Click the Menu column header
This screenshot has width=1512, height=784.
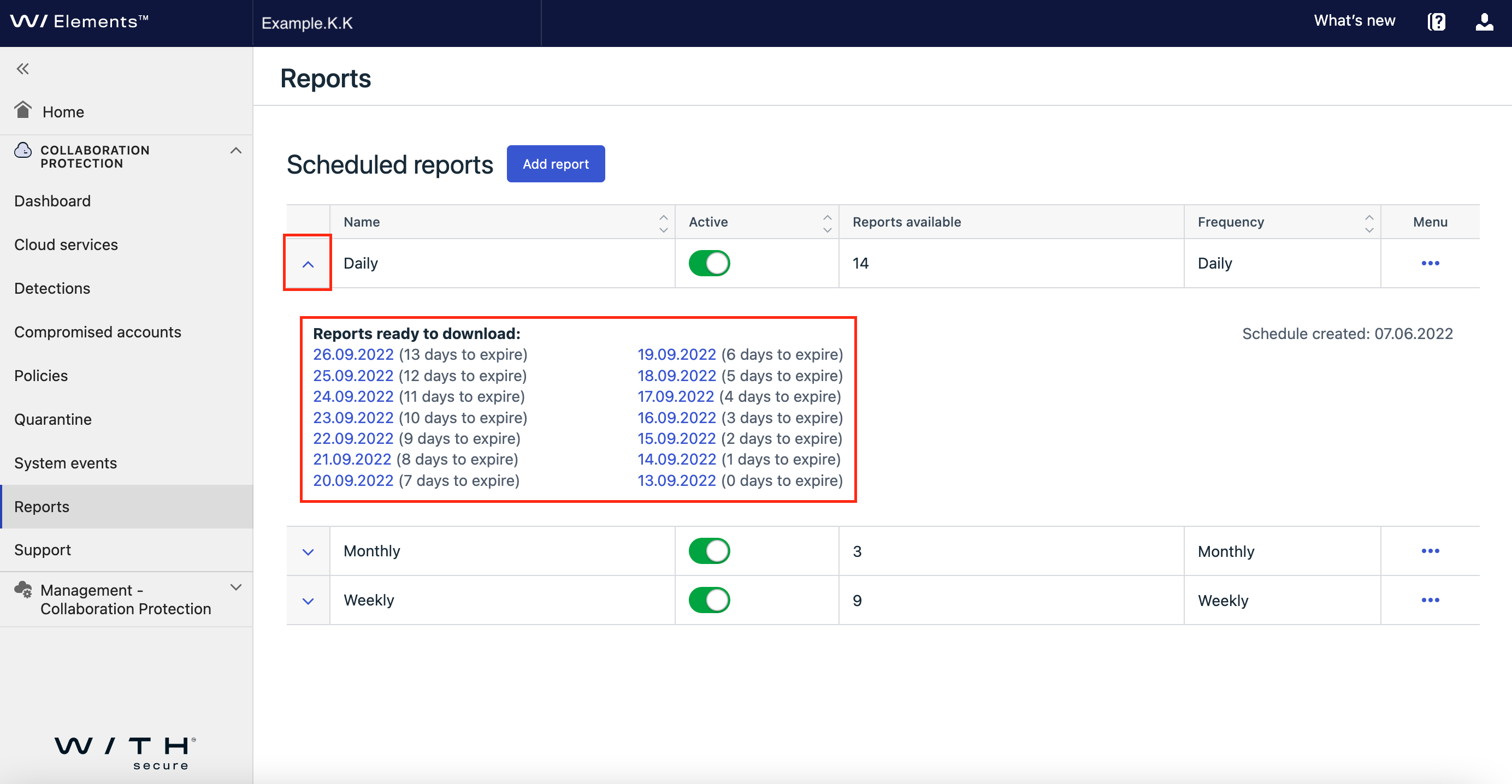[1430, 222]
